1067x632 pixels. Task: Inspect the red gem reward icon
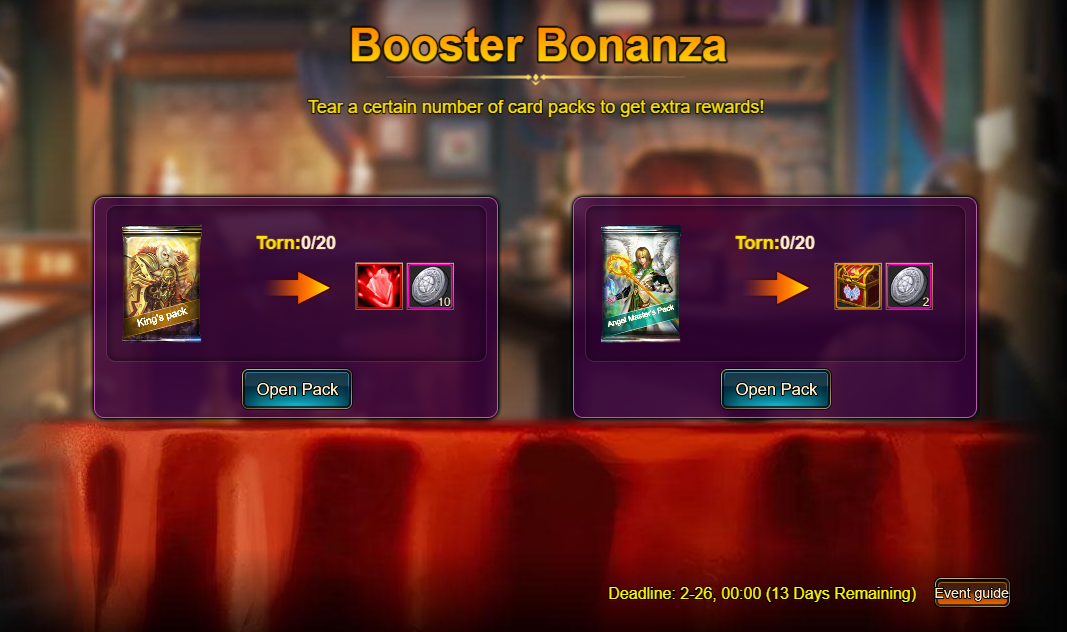click(x=379, y=286)
